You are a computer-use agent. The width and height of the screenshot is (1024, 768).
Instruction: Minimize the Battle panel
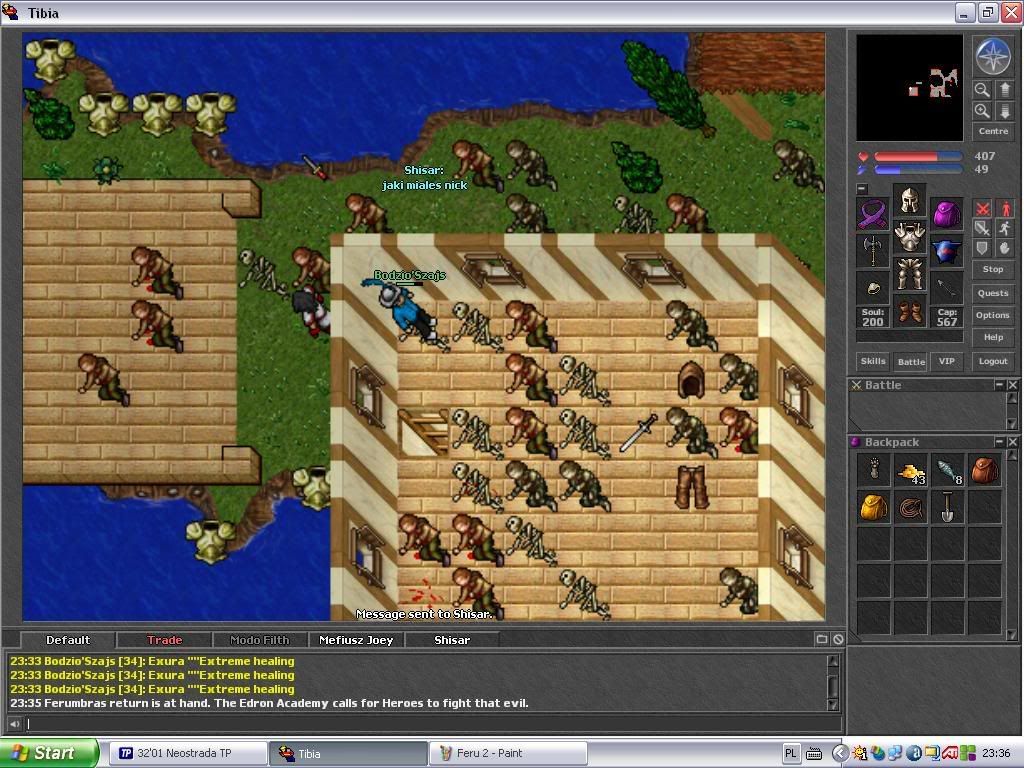pos(999,385)
